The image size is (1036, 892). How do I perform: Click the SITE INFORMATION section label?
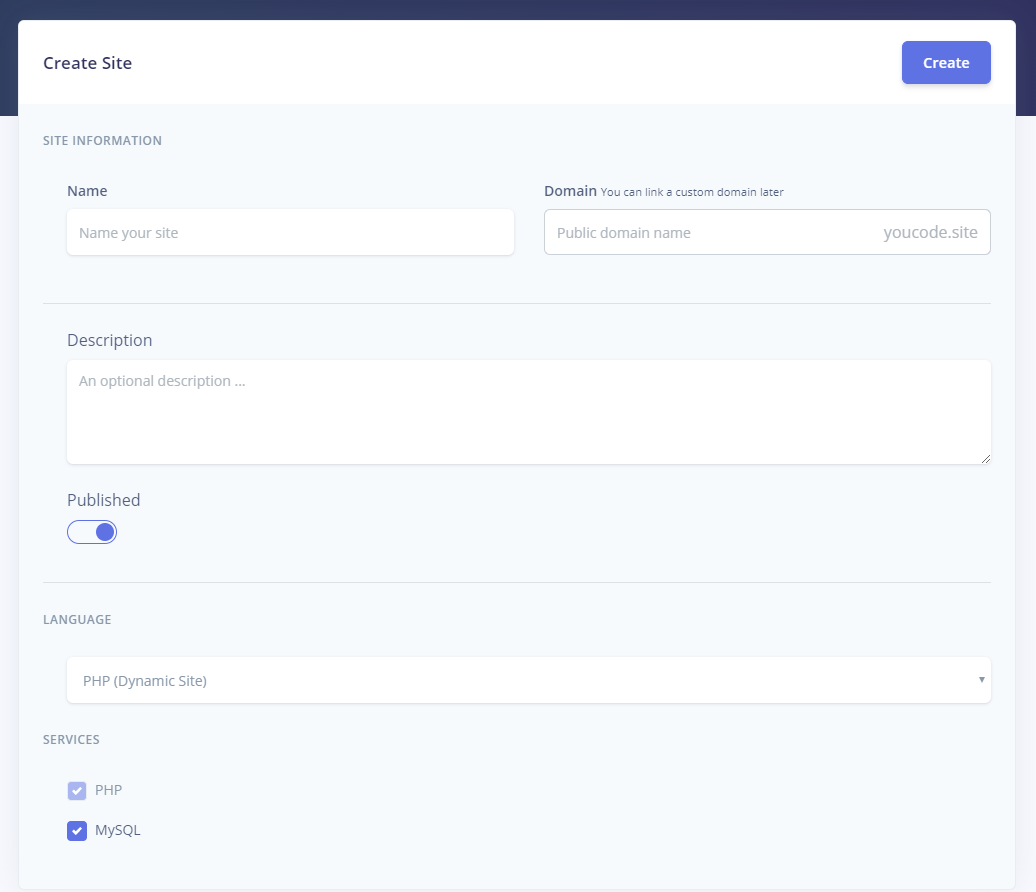tap(102, 140)
